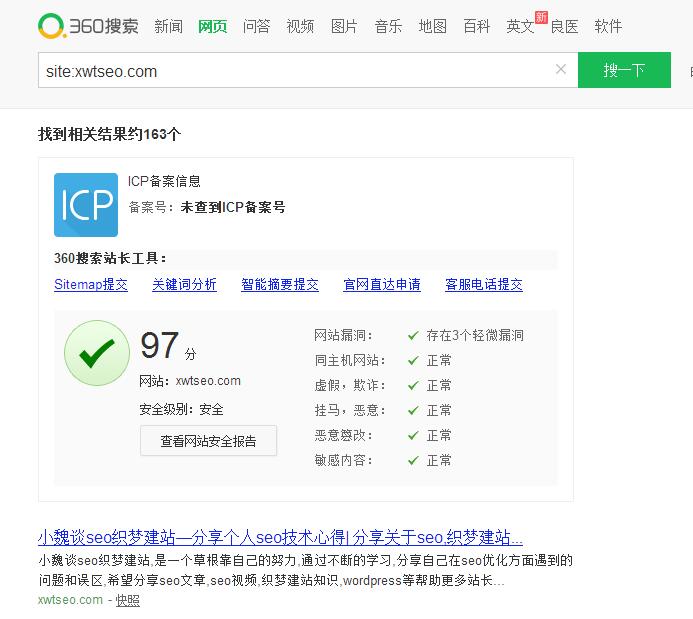Clear the search box with the X icon

(x=561, y=69)
